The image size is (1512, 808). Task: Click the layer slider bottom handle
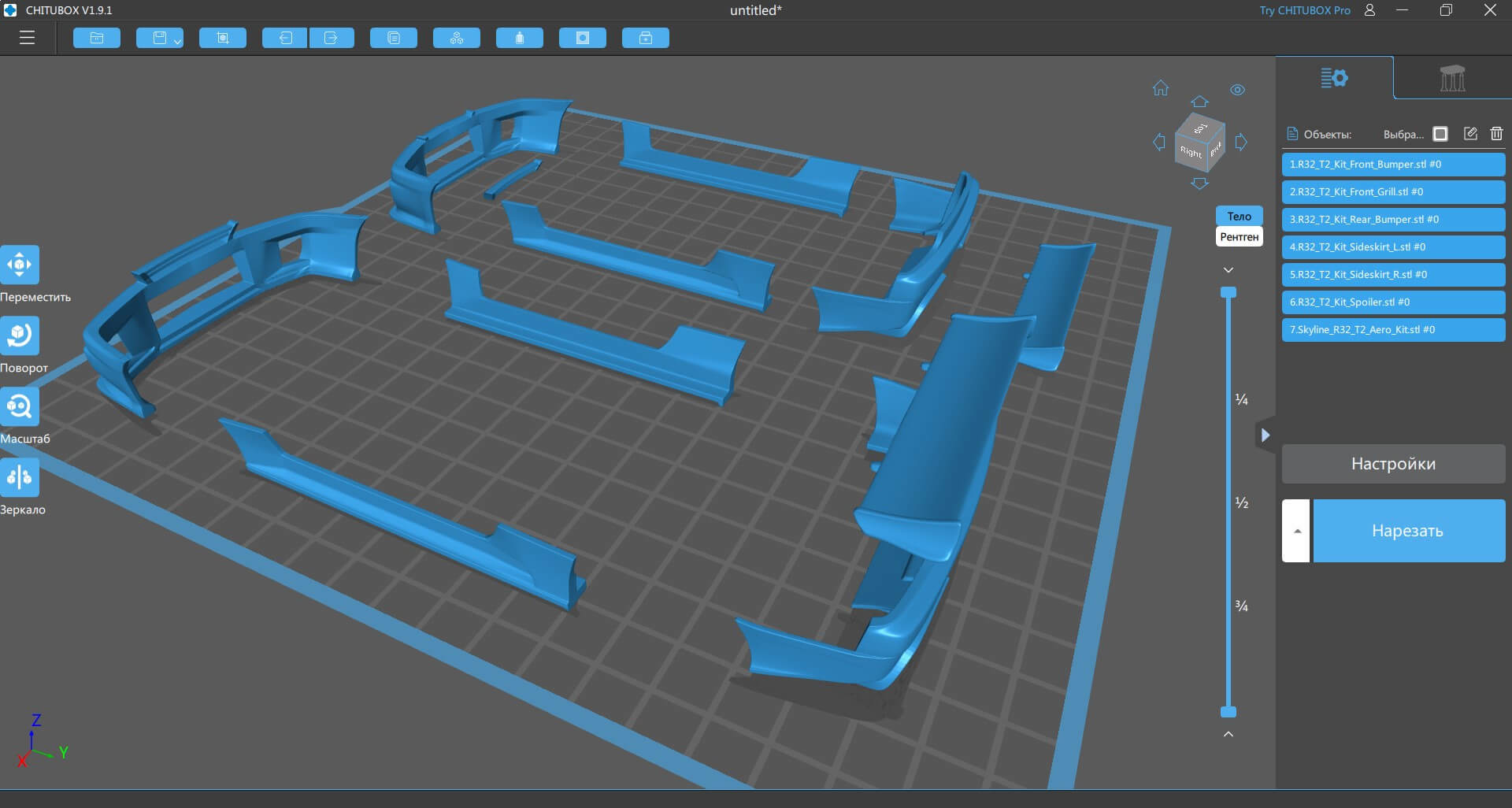pyautogui.click(x=1228, y=712)
